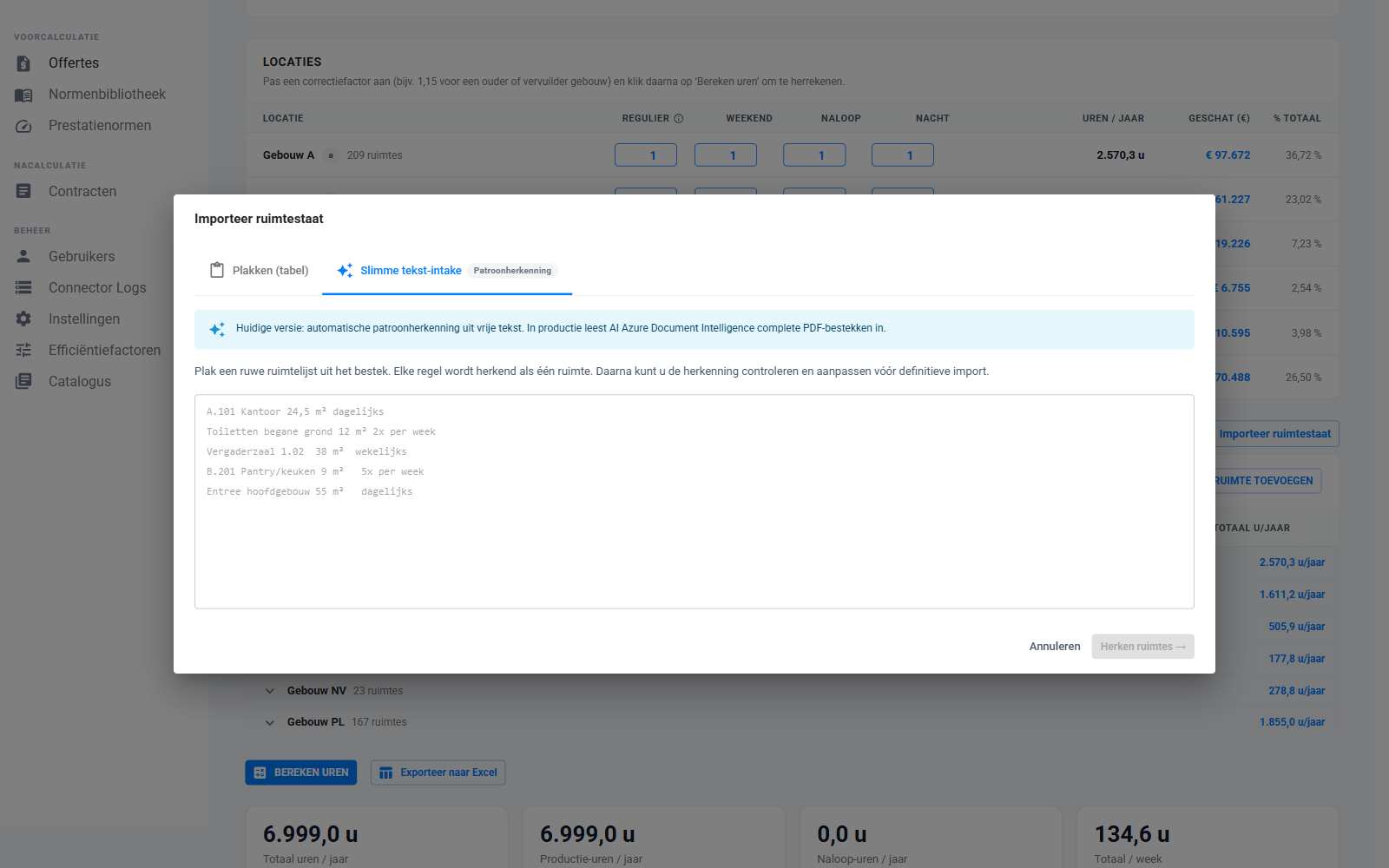Viewport: 1389px width, 868px height.
Task: Click the Catalogus library icon
Action: (23, 381)
